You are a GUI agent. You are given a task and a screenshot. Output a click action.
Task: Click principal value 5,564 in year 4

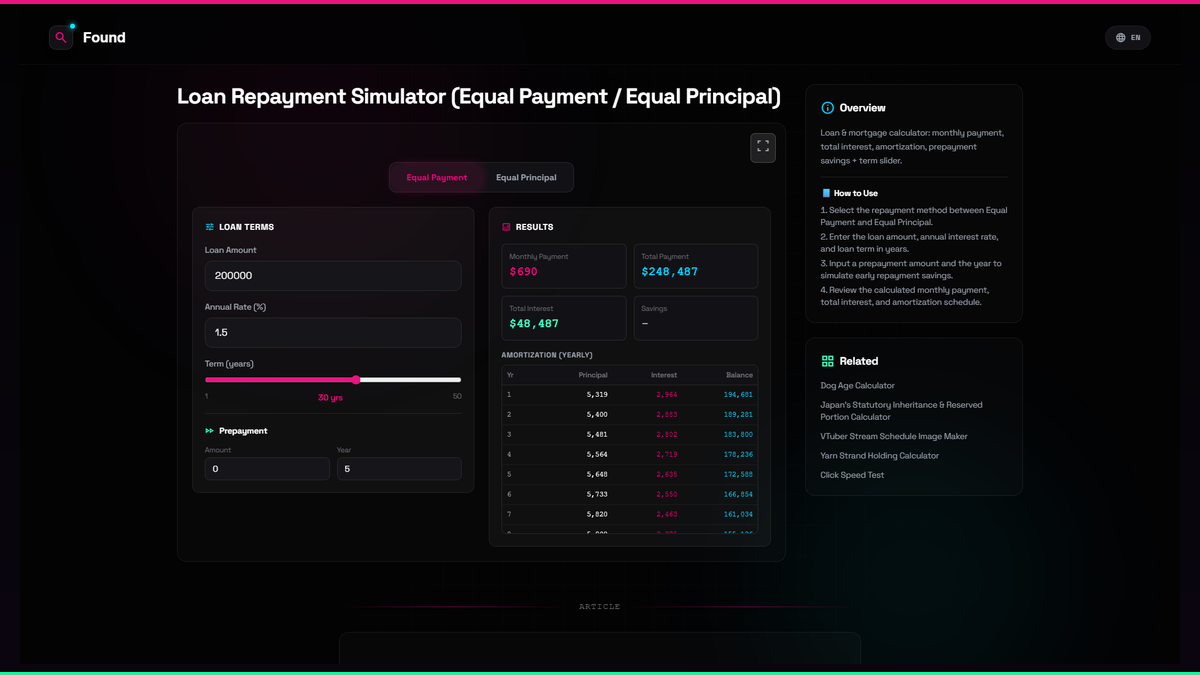click(597, 455)
